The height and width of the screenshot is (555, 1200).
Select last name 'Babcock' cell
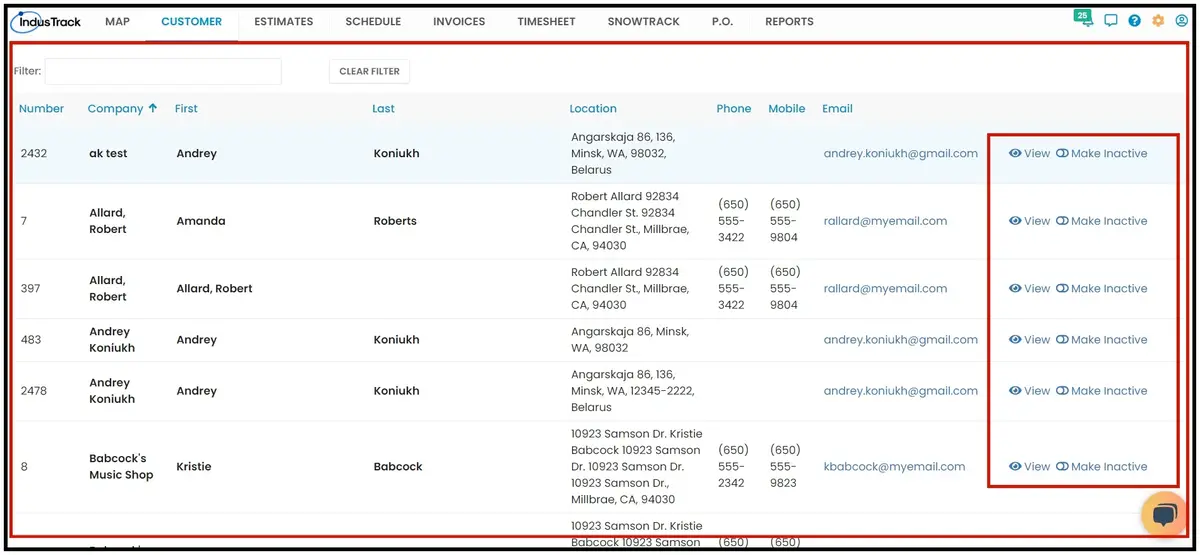(x=398, y=467)
